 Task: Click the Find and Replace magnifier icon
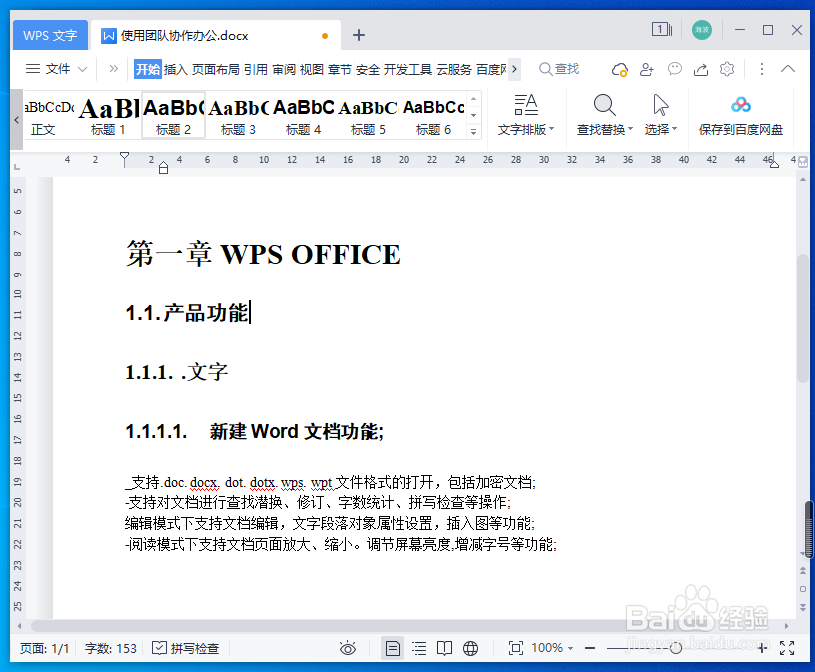(x=604, y=106)
